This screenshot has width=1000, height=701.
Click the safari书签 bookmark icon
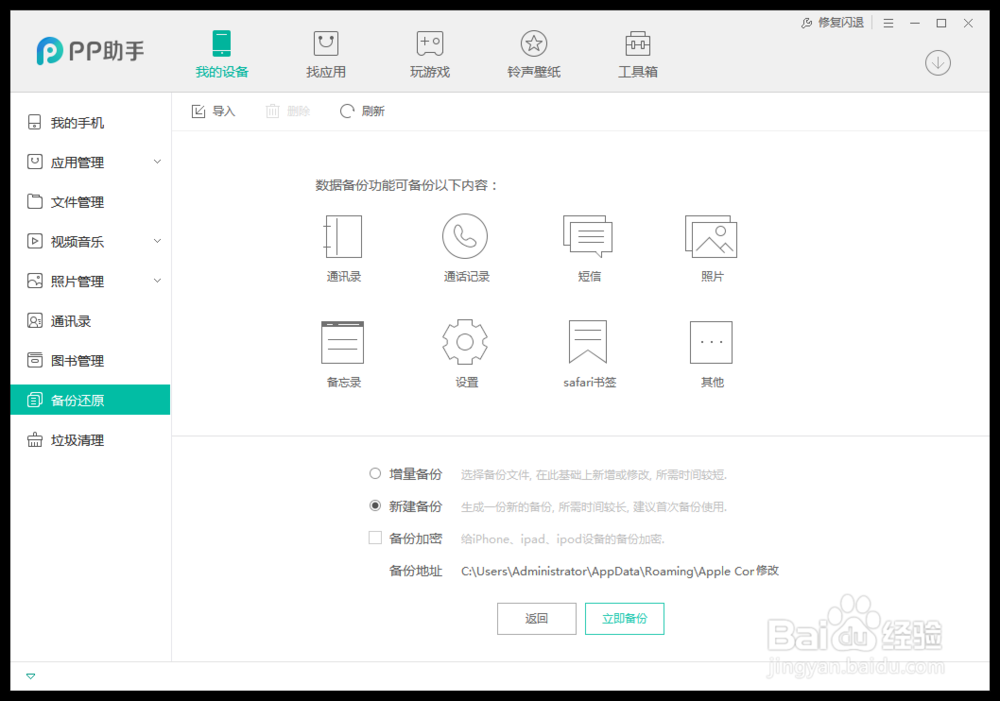(588, 341)
